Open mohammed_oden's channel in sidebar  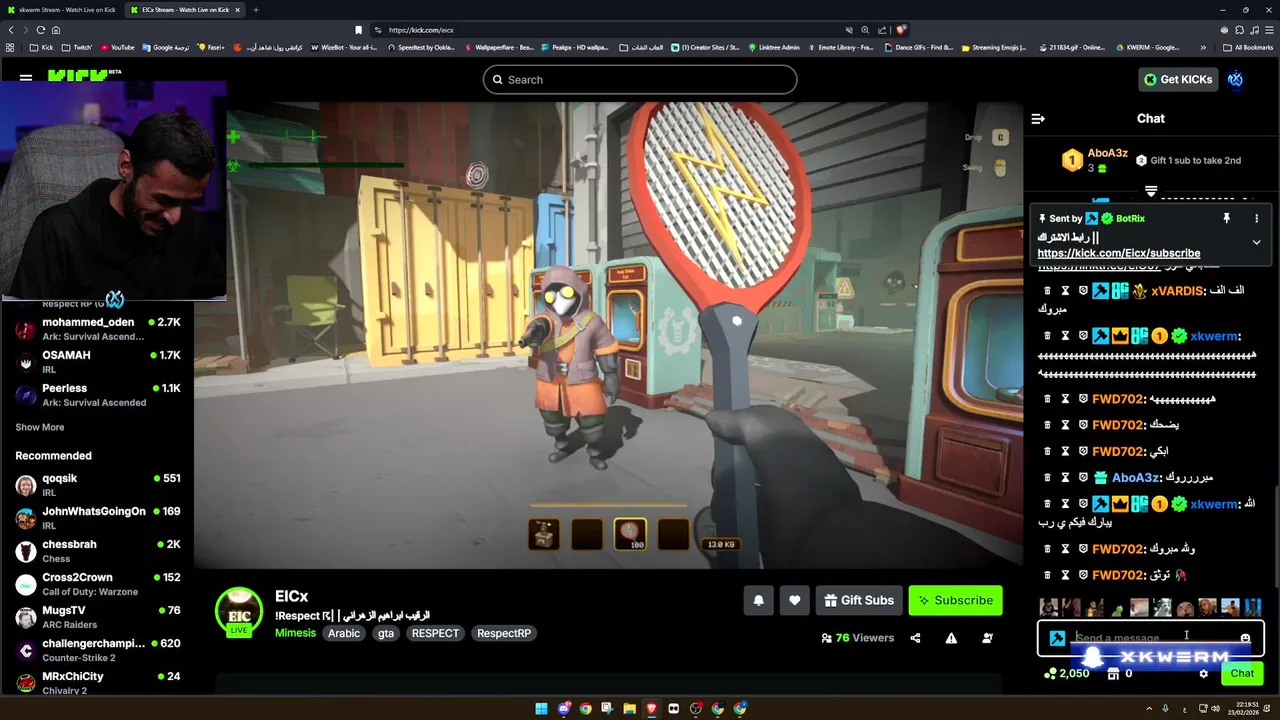pos(98,329)
